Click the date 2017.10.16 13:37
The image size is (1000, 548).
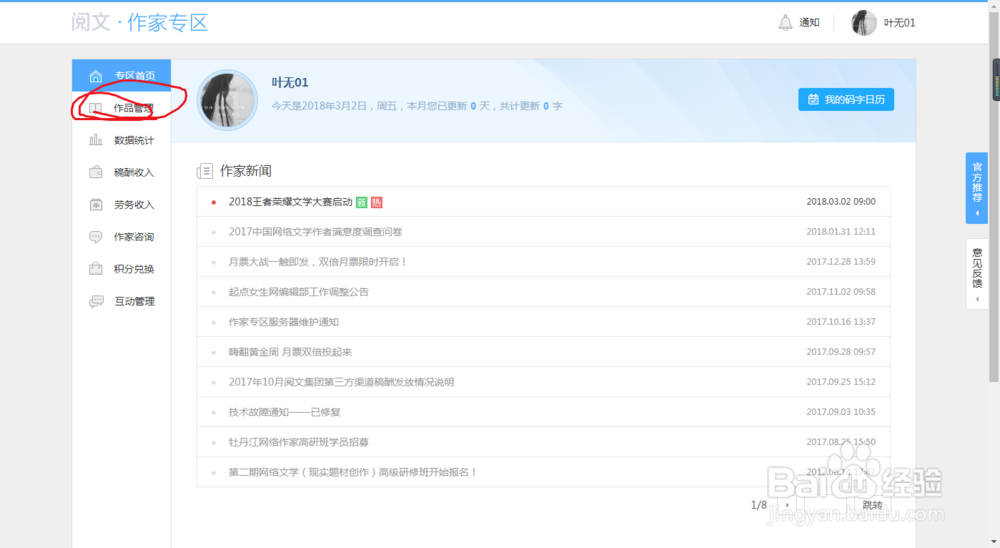pyautogui.click(x=841, y=322)
